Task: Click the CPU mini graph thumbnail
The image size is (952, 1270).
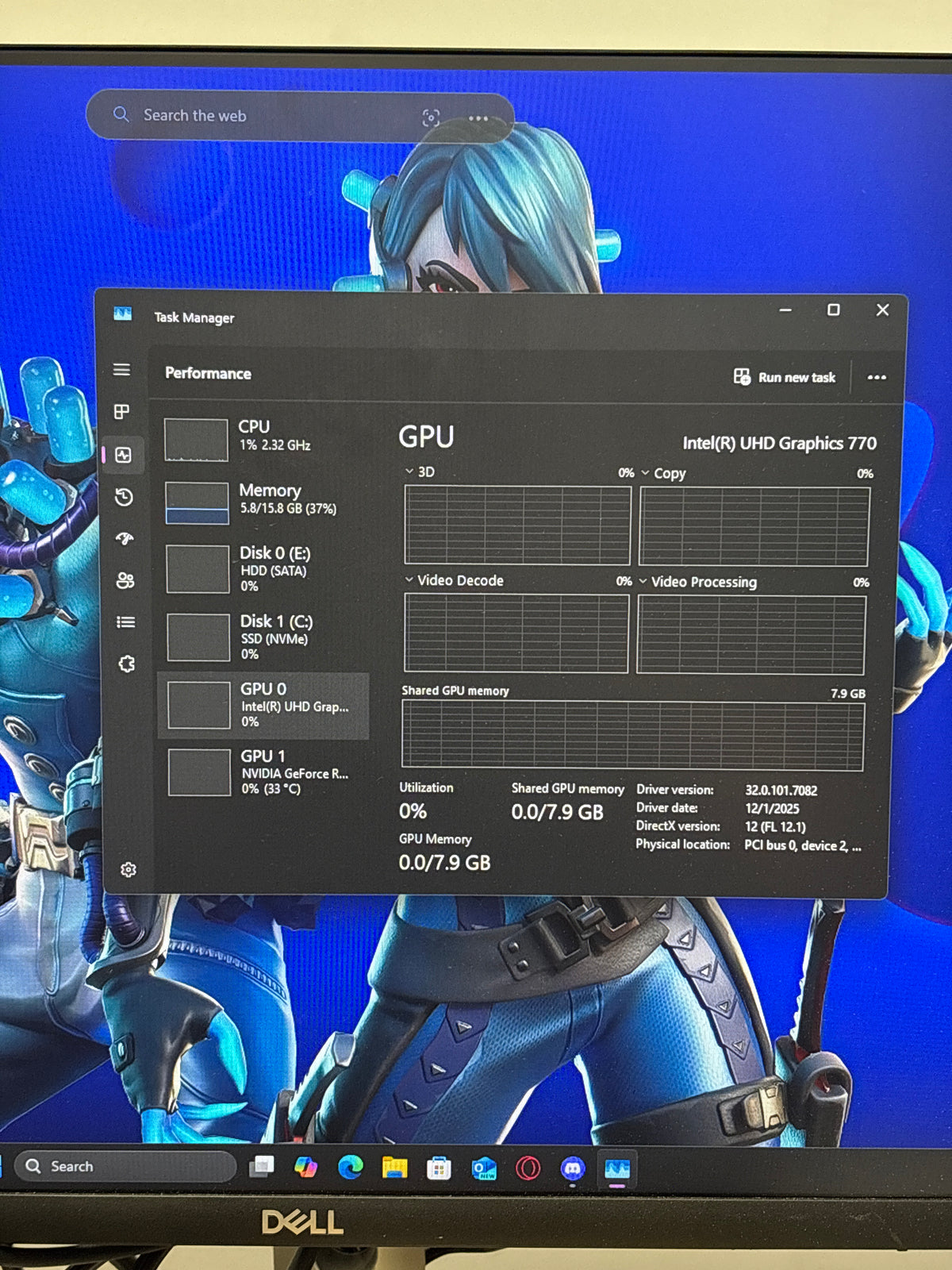Action: pos(196,439)
